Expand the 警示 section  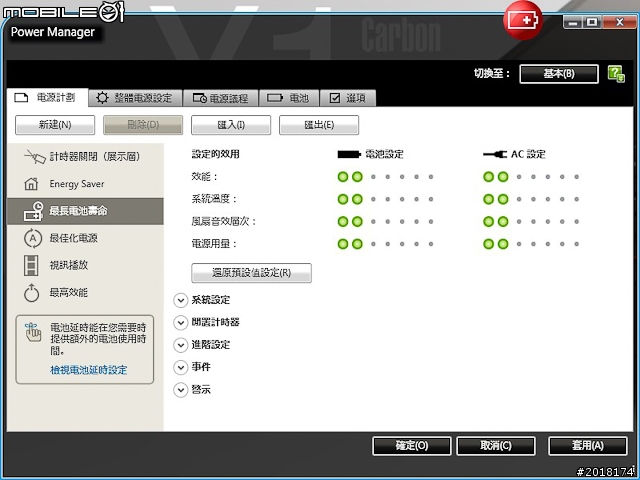point(180,390)
